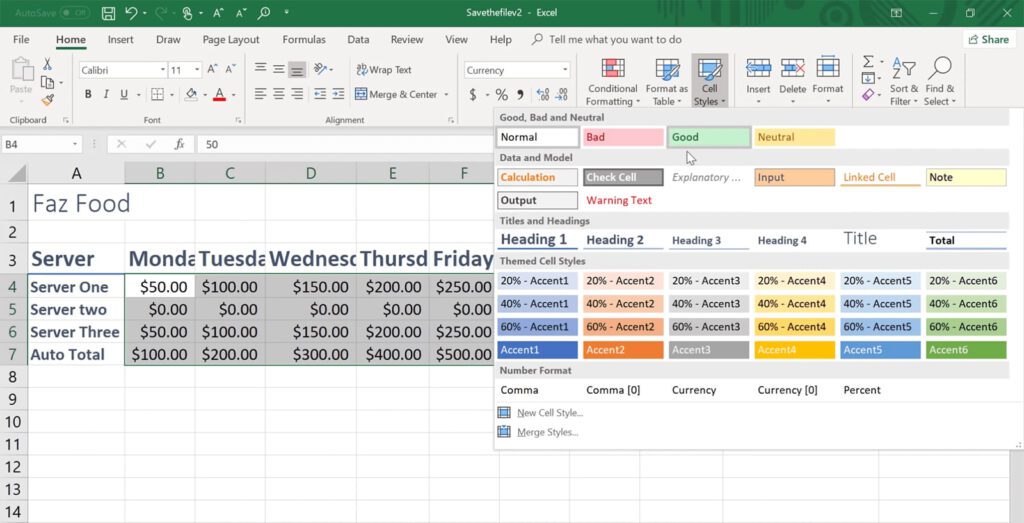
Task: Click the Save floppy disk icon
Action: [109, 12]
